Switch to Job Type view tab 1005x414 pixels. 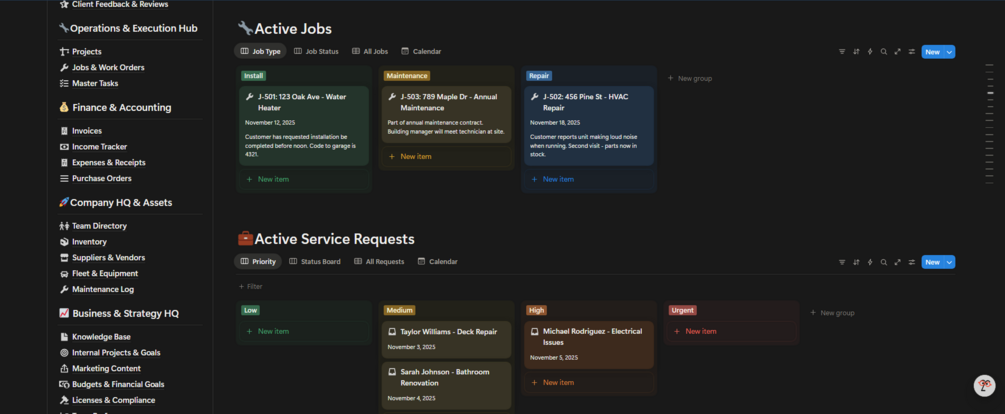[x=260, y=51]
